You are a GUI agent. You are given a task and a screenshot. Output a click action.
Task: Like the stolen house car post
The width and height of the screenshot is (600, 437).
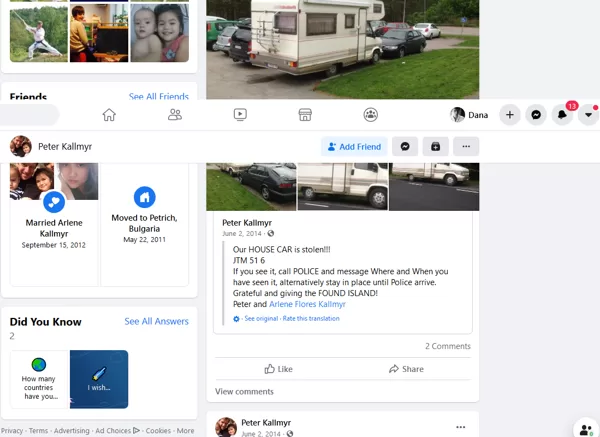(279, 369)
